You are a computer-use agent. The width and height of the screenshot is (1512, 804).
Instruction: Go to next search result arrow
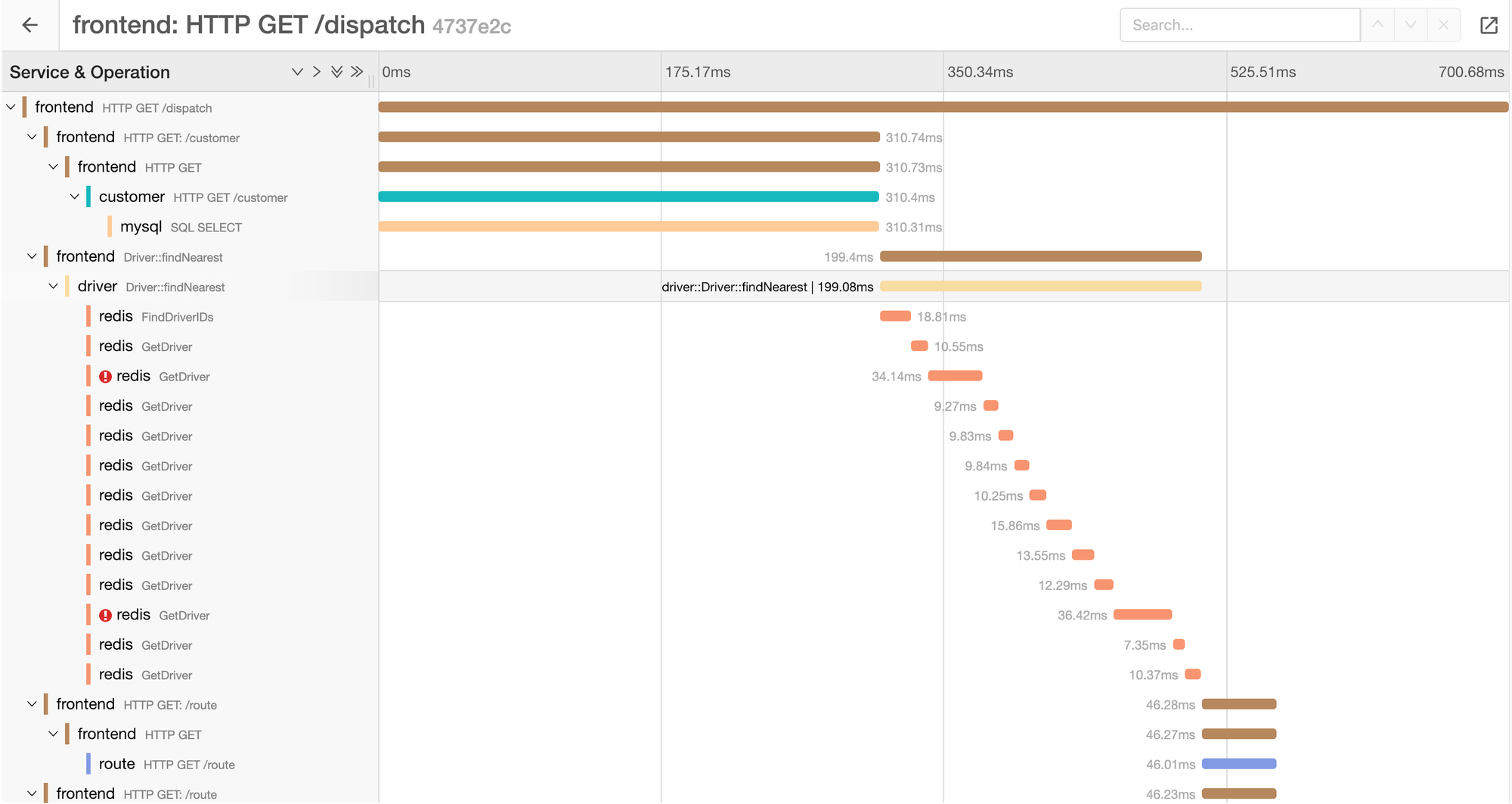1411,25
